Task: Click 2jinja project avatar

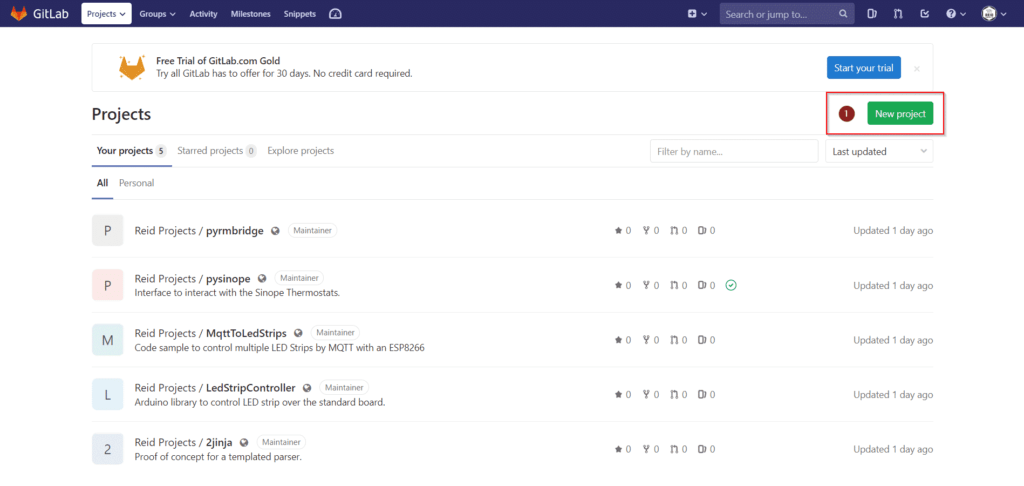Action: coord(108,449)
